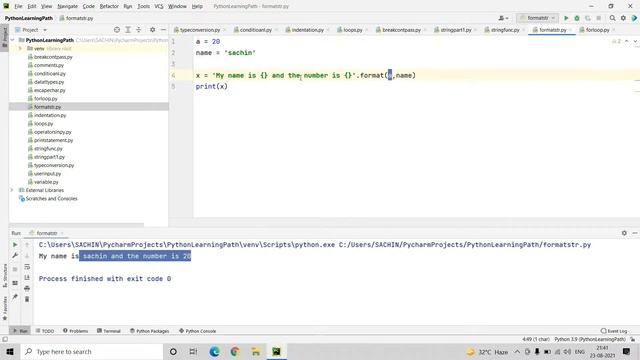Open wrench settings icon in Run panel

(15, 256)
